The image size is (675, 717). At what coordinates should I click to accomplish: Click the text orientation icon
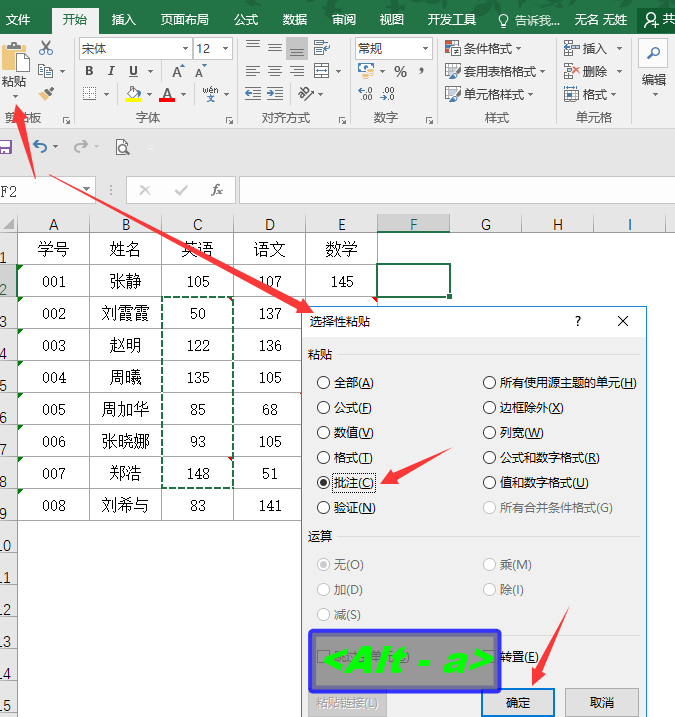click(305, 94)
